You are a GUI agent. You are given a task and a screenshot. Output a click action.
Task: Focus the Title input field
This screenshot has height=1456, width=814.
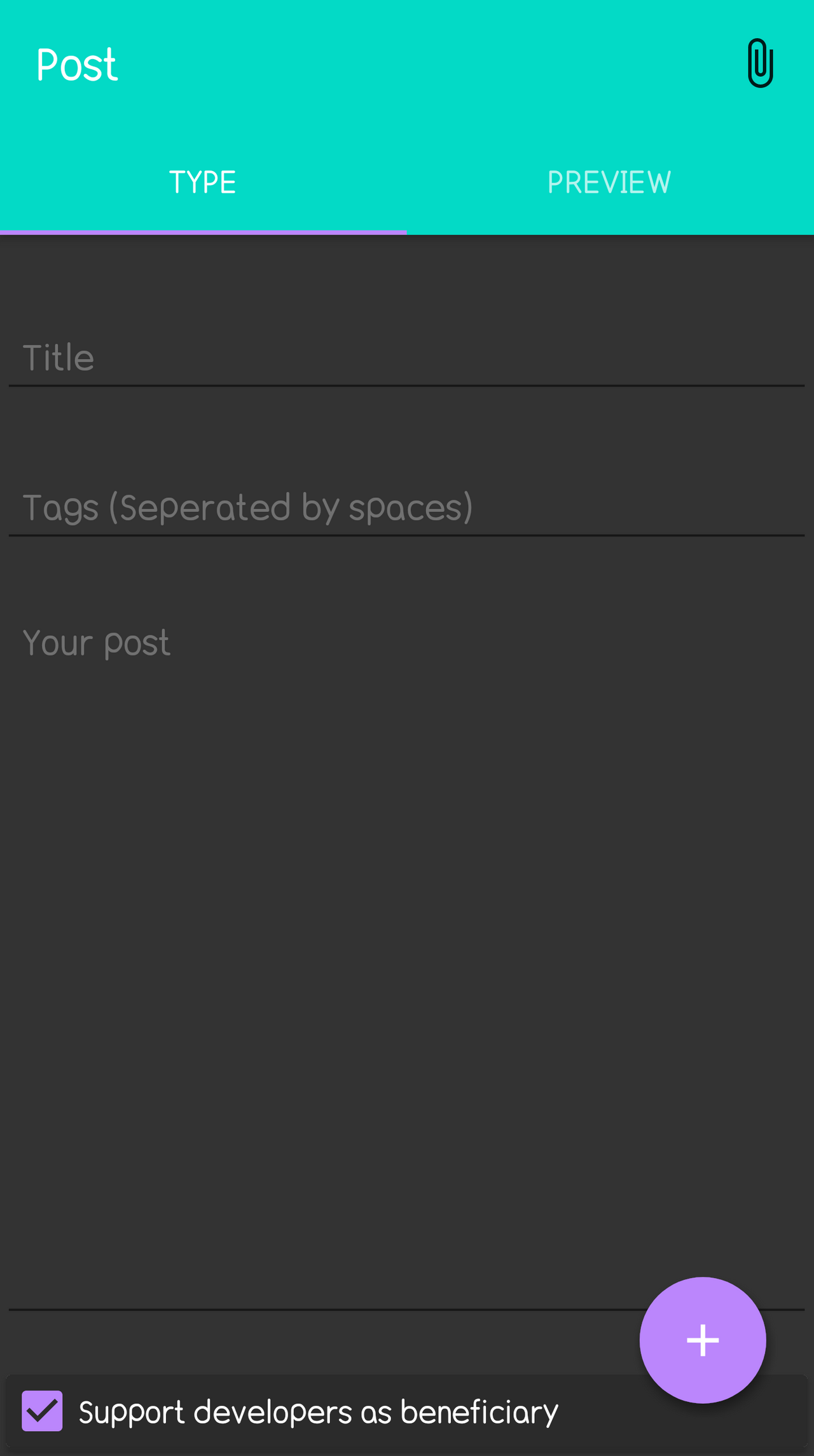(x=407, y=357)
